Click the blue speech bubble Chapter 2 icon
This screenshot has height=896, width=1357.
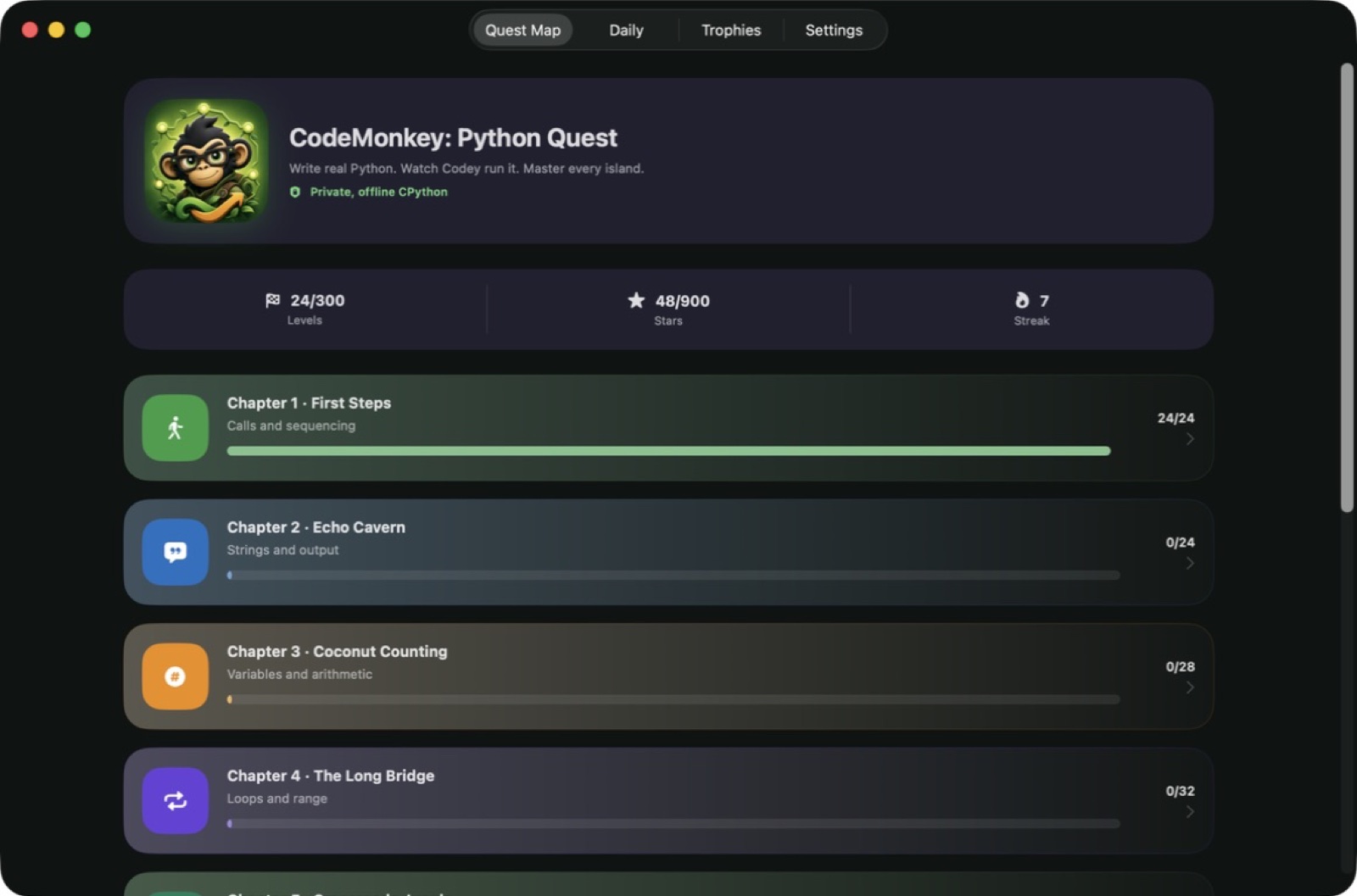(176, 552)
